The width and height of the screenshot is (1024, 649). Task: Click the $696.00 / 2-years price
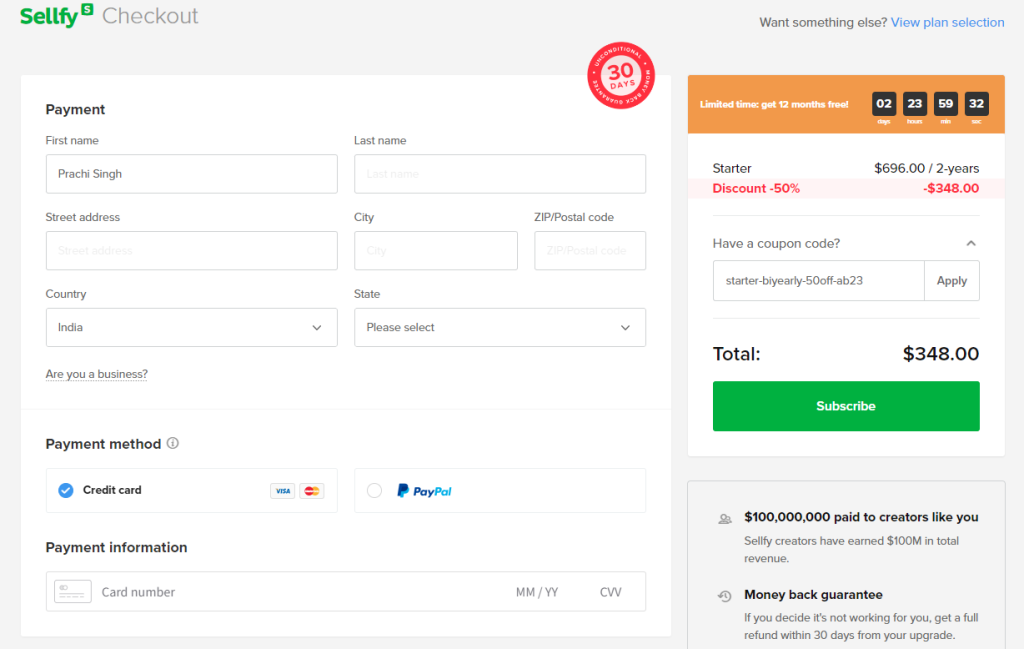[927, 168]
